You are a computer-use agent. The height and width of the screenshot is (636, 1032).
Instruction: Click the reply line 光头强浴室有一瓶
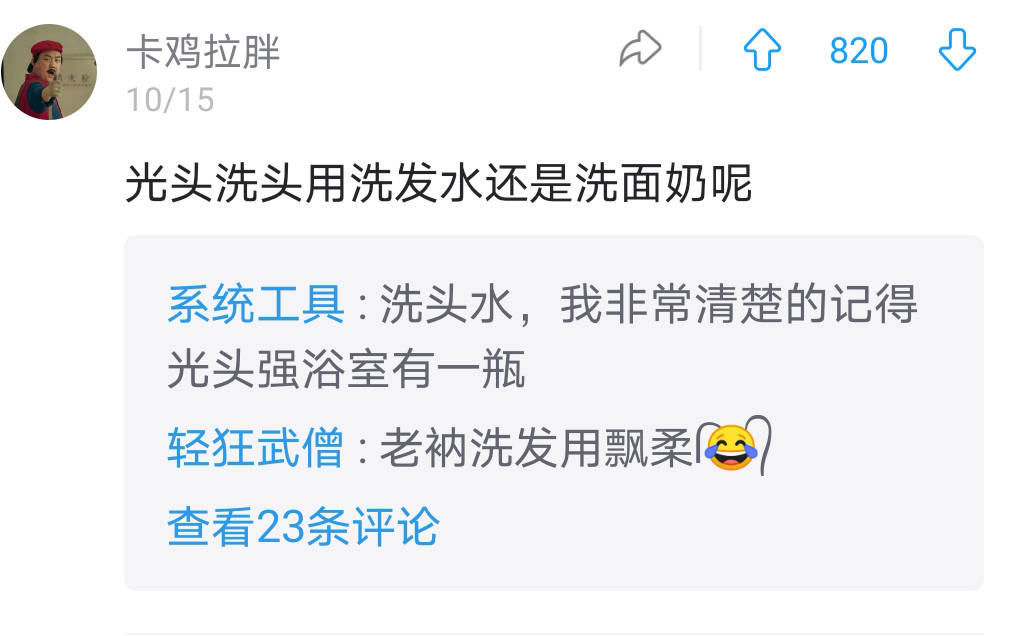coord(346,369)
